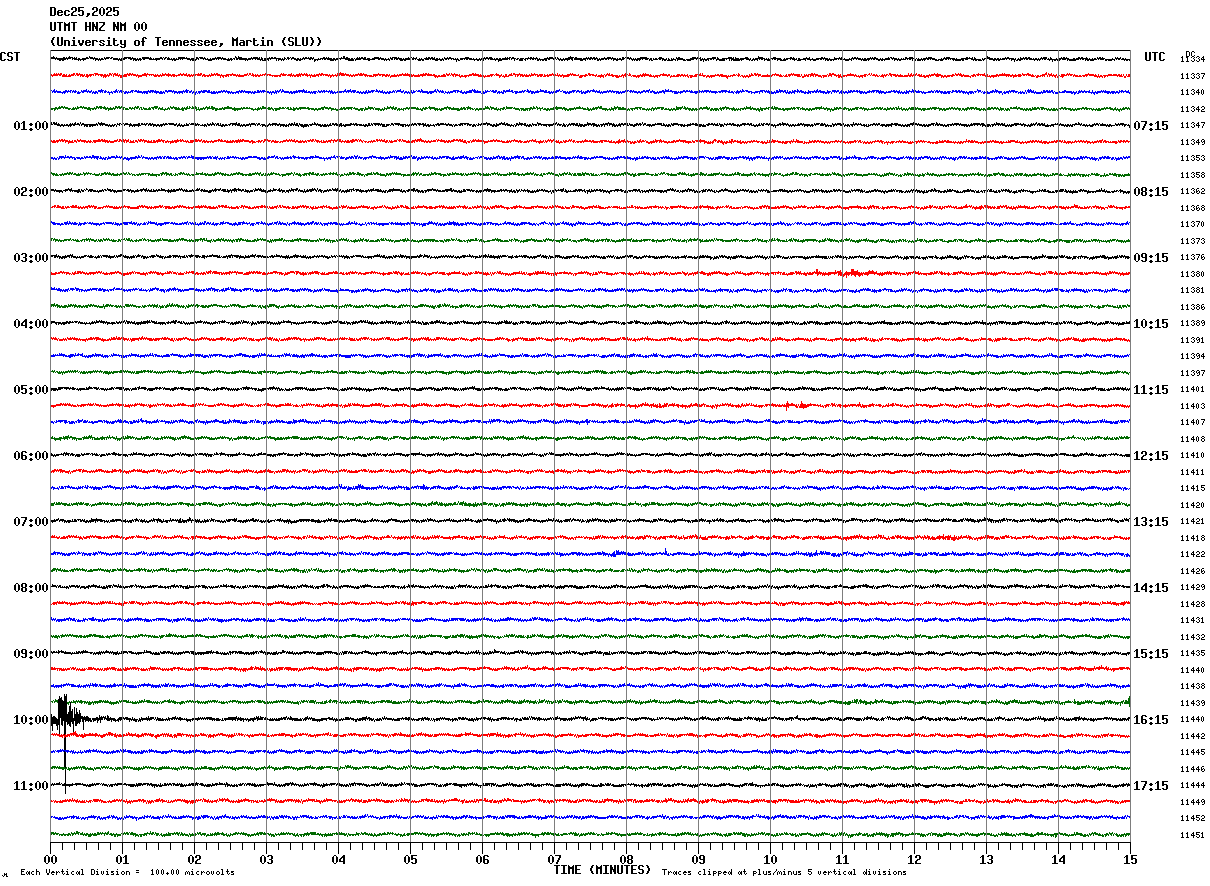Viewport: 1210px width, 886px height.
Task: Click the DC value 11389
Action: pyautogui.click(x=1192, y=324)
